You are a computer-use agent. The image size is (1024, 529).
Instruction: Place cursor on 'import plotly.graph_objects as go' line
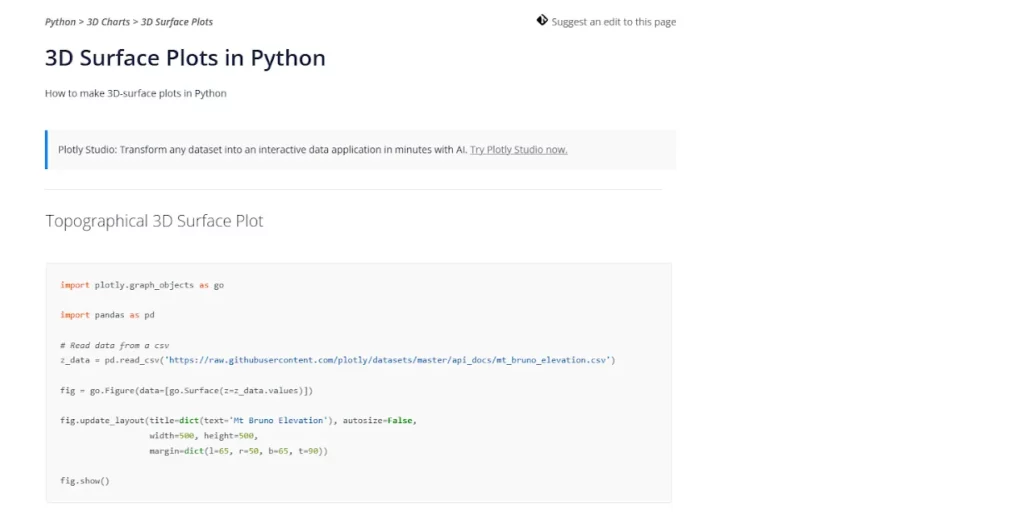coord(142,285)
